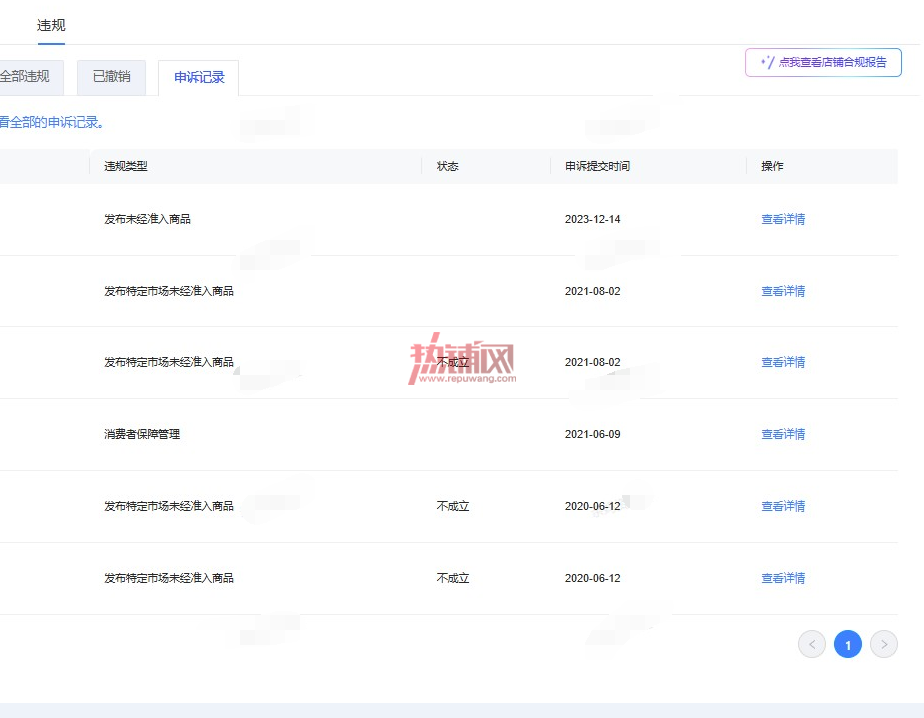The width and height of the screenshot is (924, 718).
Task: View details for 2023-12-14 appeal
Action: click(x=783, y=219)
